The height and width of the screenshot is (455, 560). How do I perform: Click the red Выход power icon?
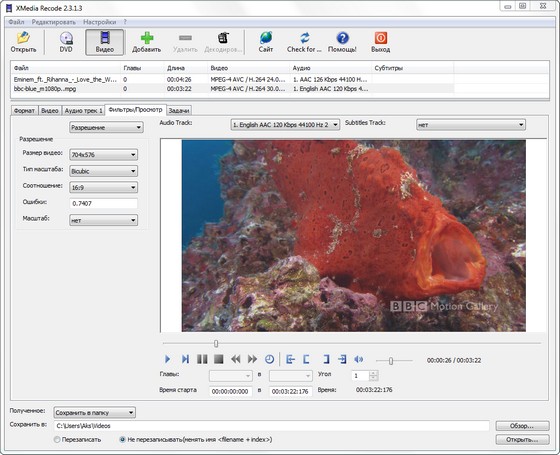coord(380,38)
